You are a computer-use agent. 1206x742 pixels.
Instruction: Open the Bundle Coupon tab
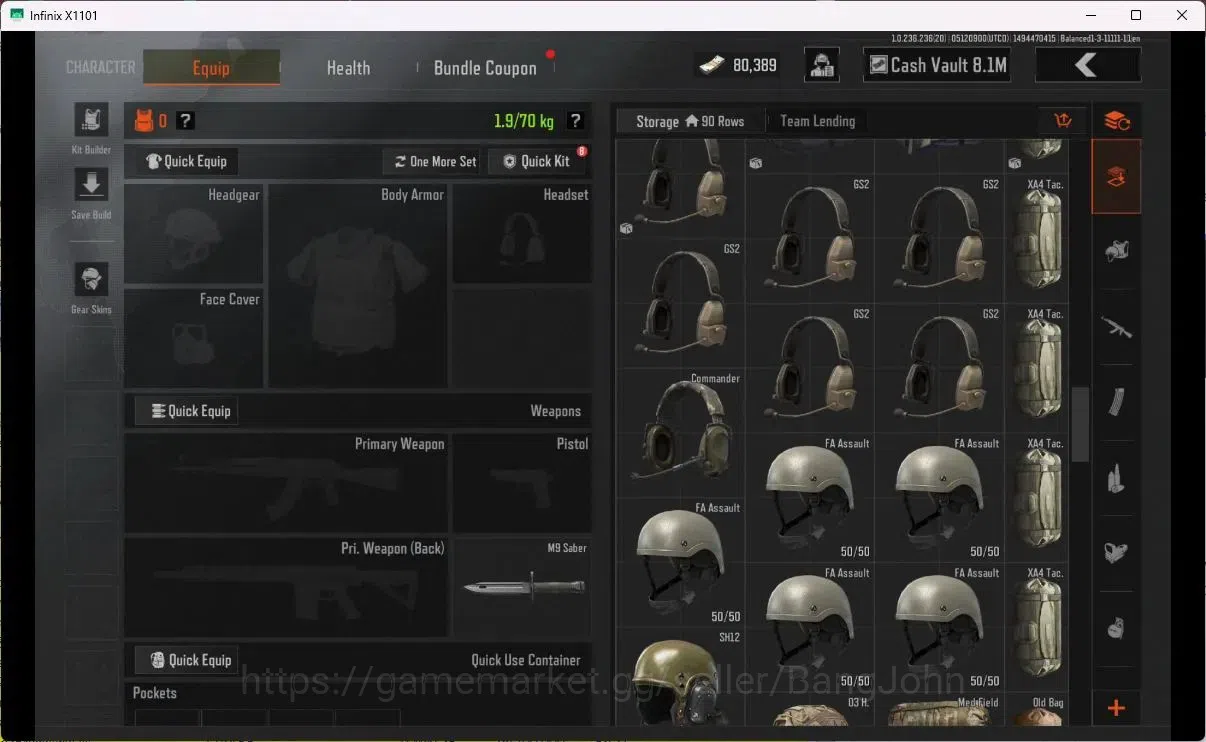485,68
